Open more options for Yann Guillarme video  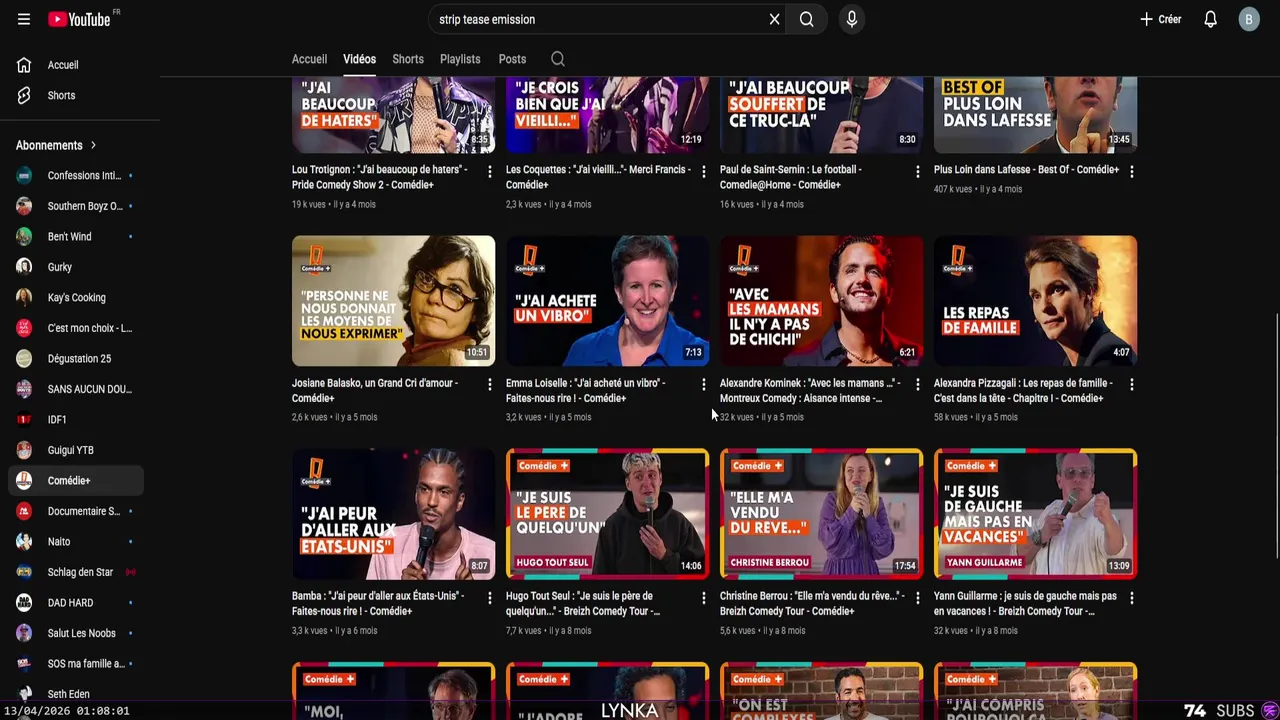(x=1131, y=598)
